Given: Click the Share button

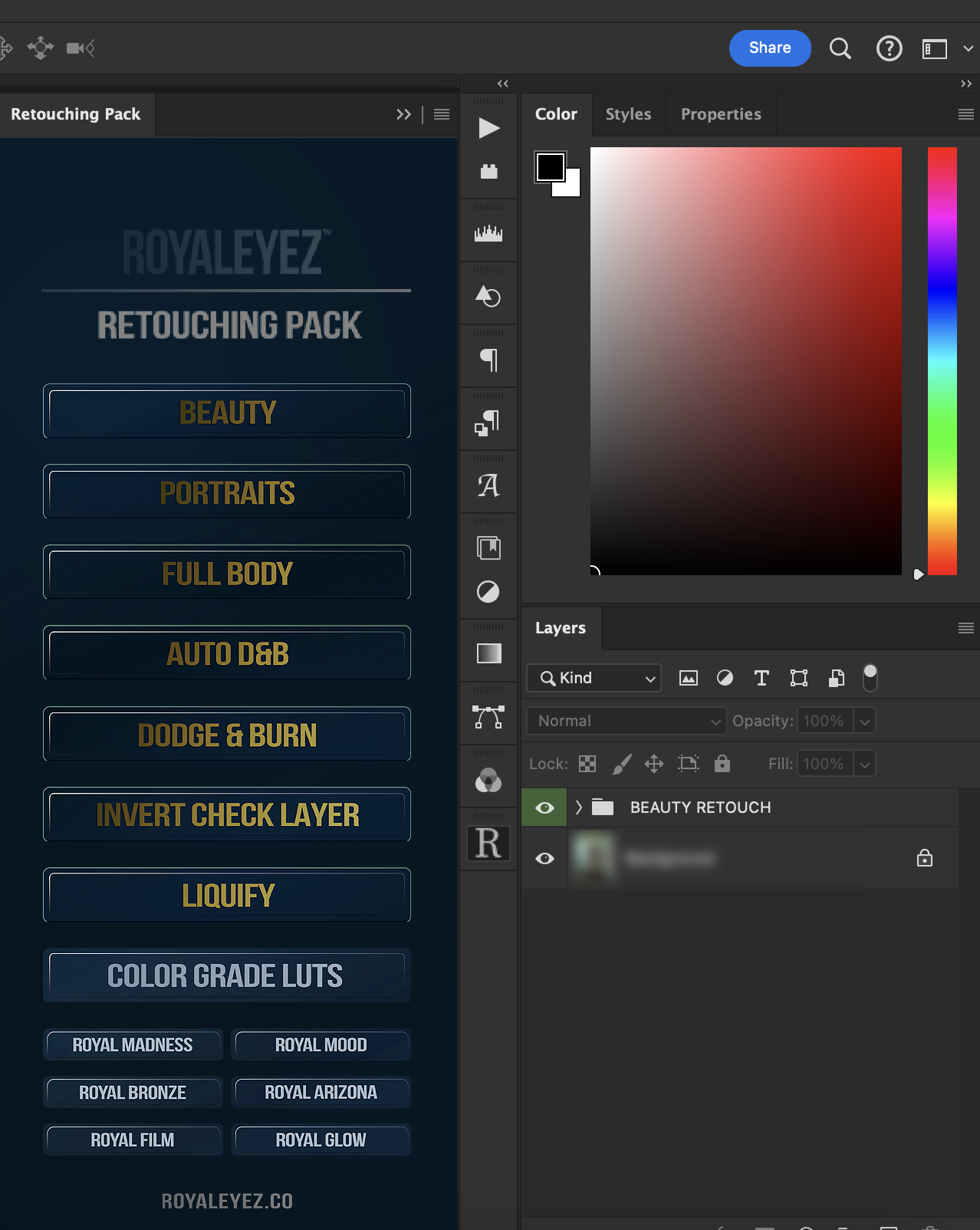Looking at the screenshot, I should [x=769, y=48].
